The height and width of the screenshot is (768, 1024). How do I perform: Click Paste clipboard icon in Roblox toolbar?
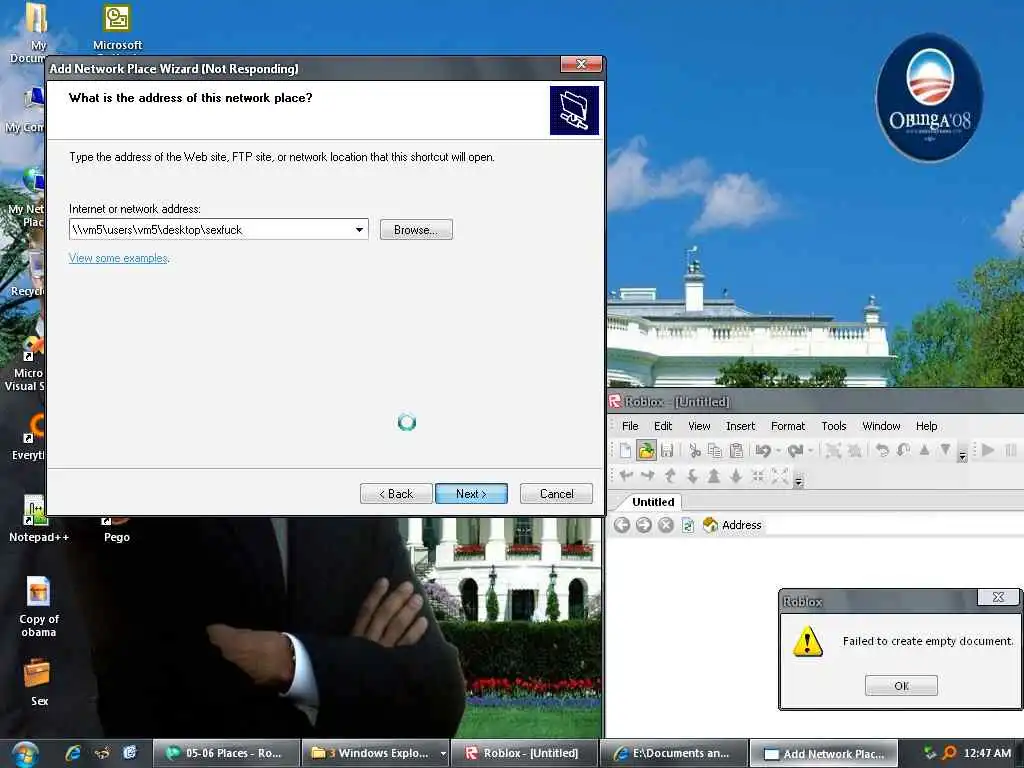pyautogui.click(x=736, y=450)
